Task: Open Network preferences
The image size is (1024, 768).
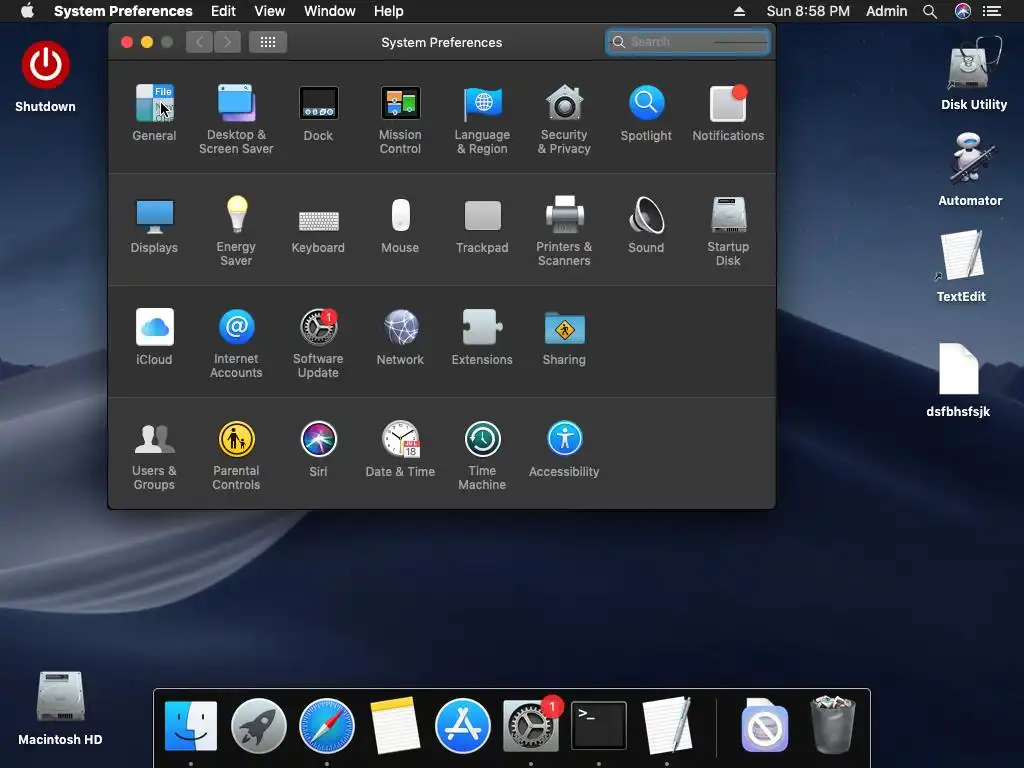Action: coord(400,337)
